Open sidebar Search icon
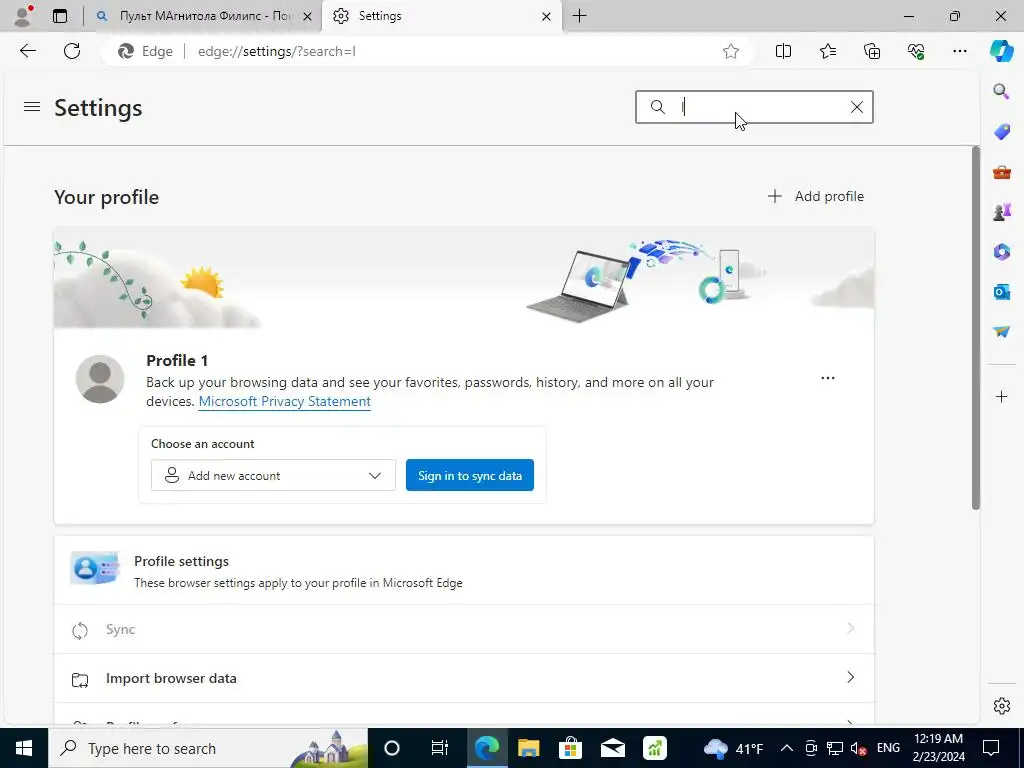The image size is (1024, 768). pyautogui.click(x=1001, y=91)
